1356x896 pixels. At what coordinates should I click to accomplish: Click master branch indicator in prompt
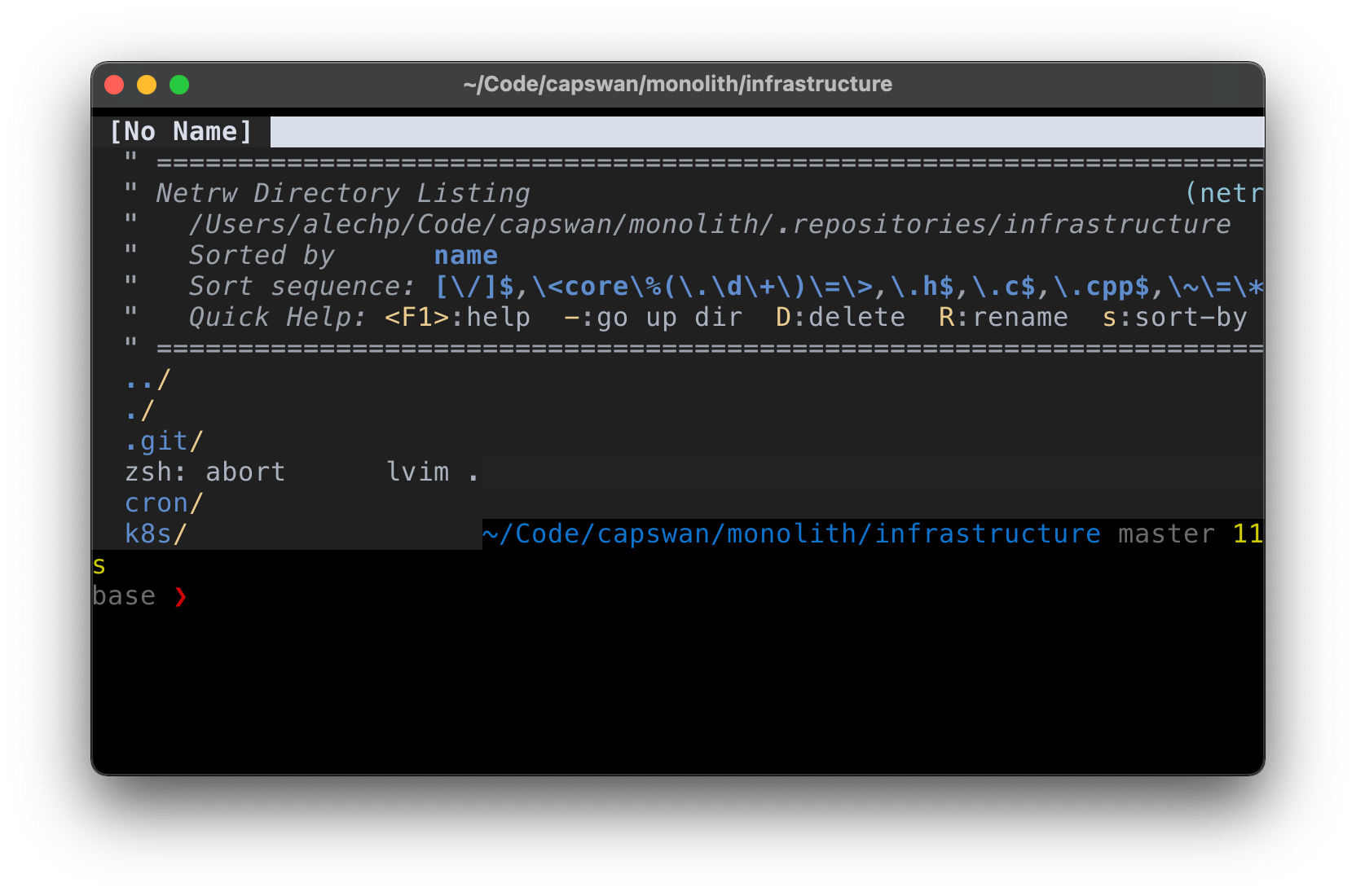click(x=1165, y=534)
